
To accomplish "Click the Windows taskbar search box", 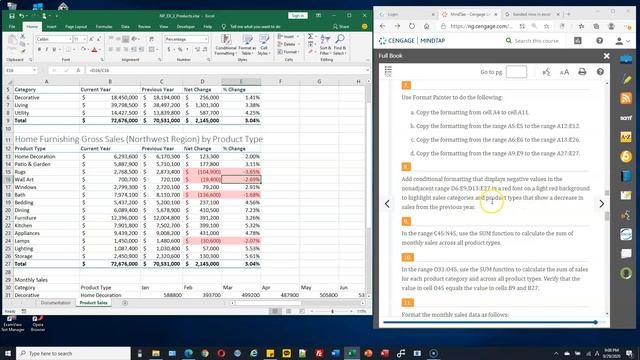I will [x=73, y=353].
